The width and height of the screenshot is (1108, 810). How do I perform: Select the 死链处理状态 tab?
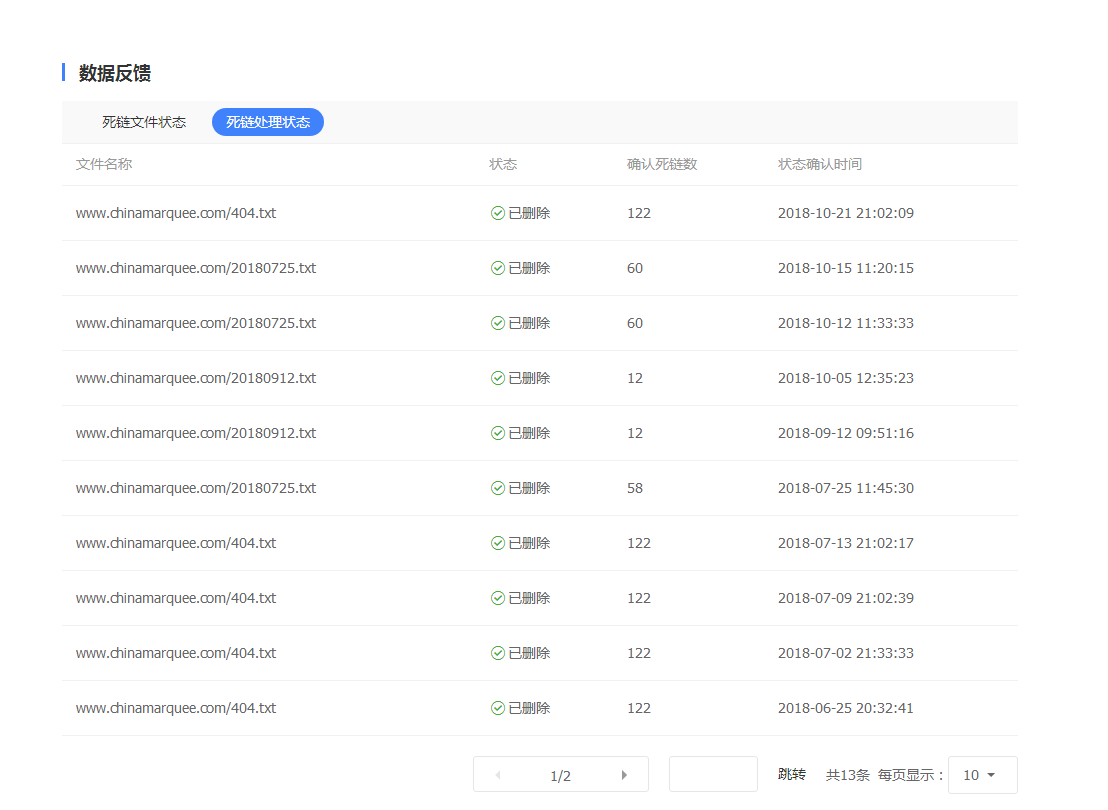pos(268,122)
